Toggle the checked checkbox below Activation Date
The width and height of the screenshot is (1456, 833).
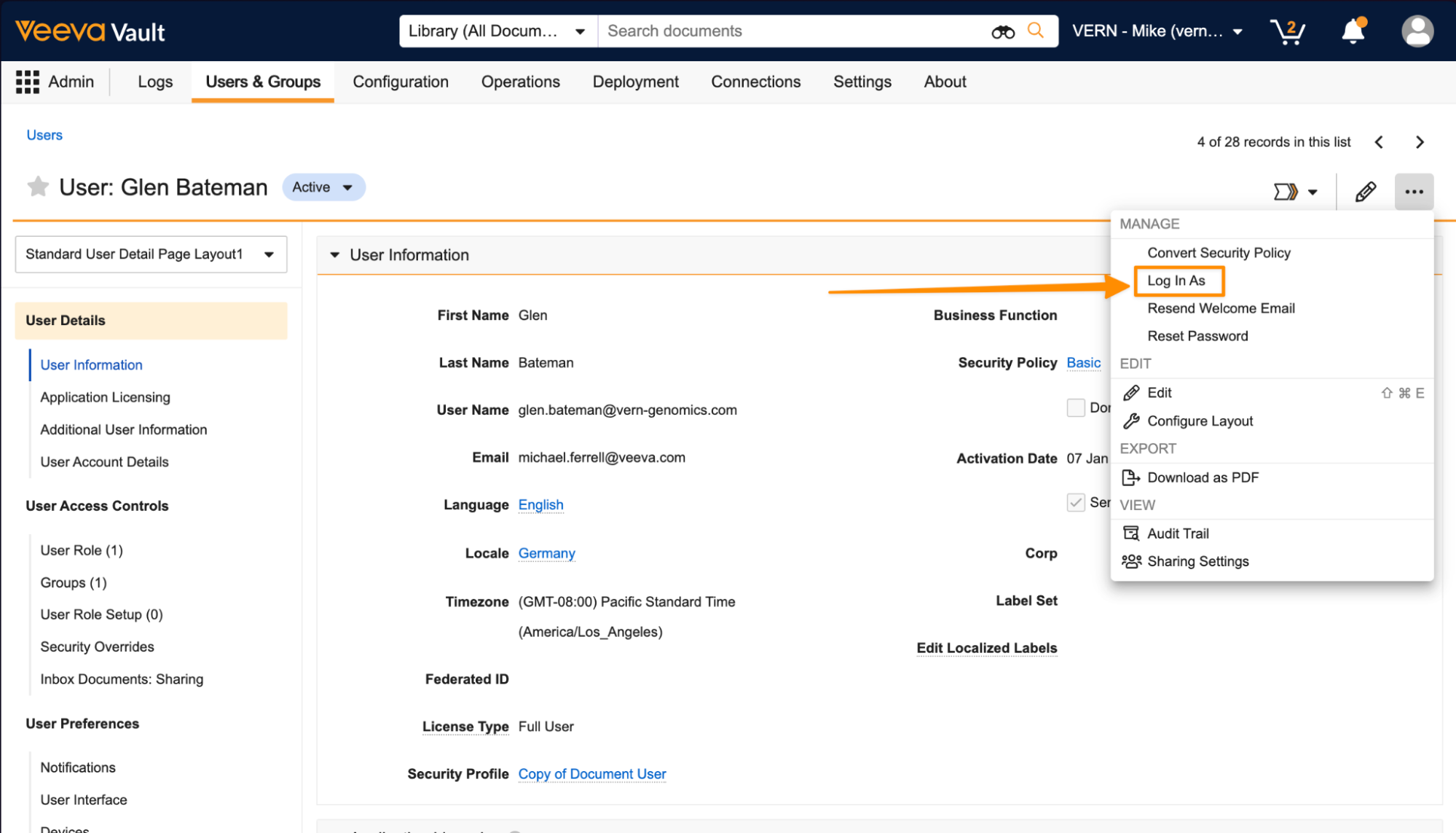[x=1075, y=502]
